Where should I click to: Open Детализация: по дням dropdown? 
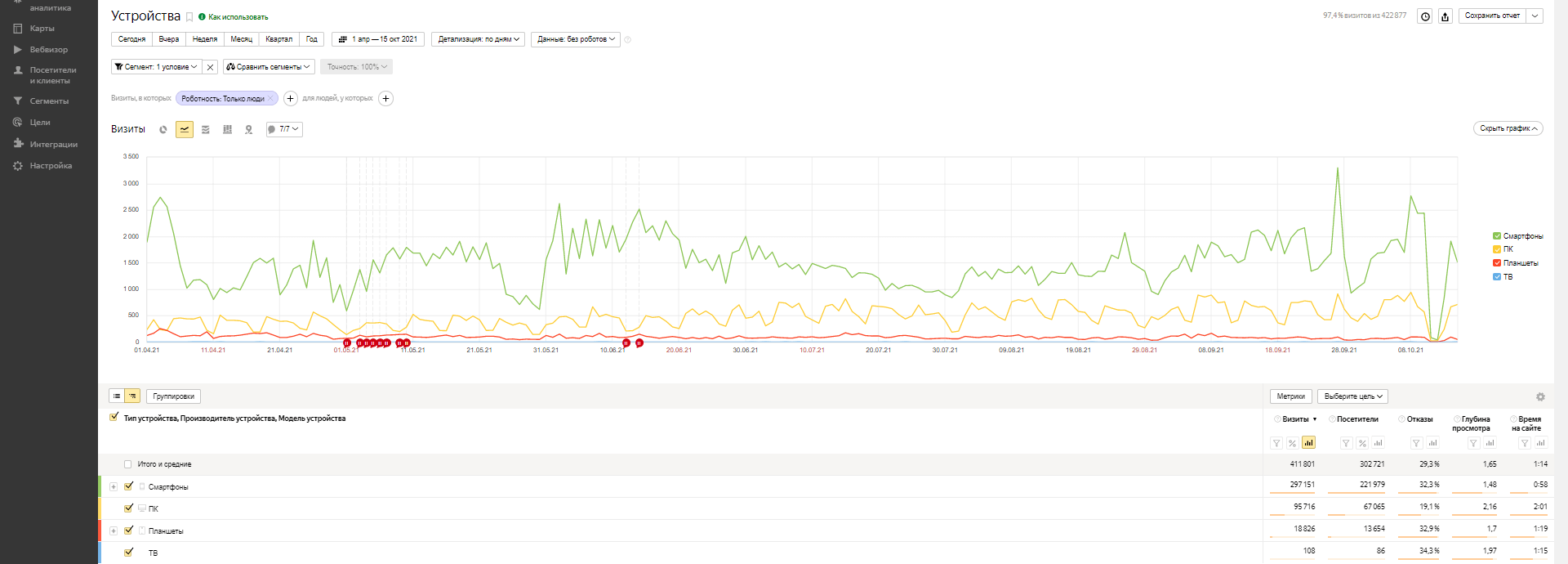[479, 39]
